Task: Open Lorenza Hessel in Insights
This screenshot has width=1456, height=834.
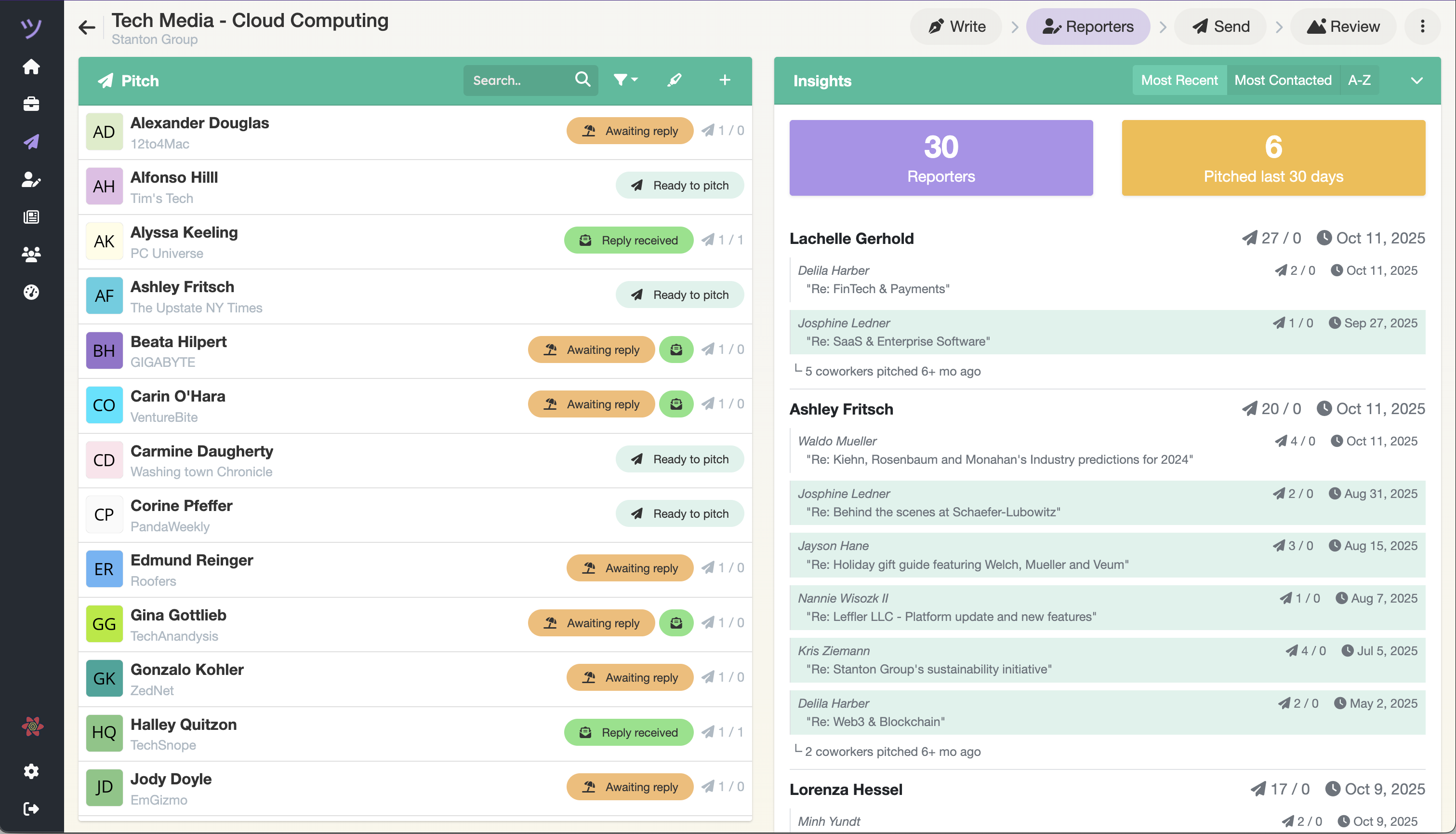Action: click(846, 789)
